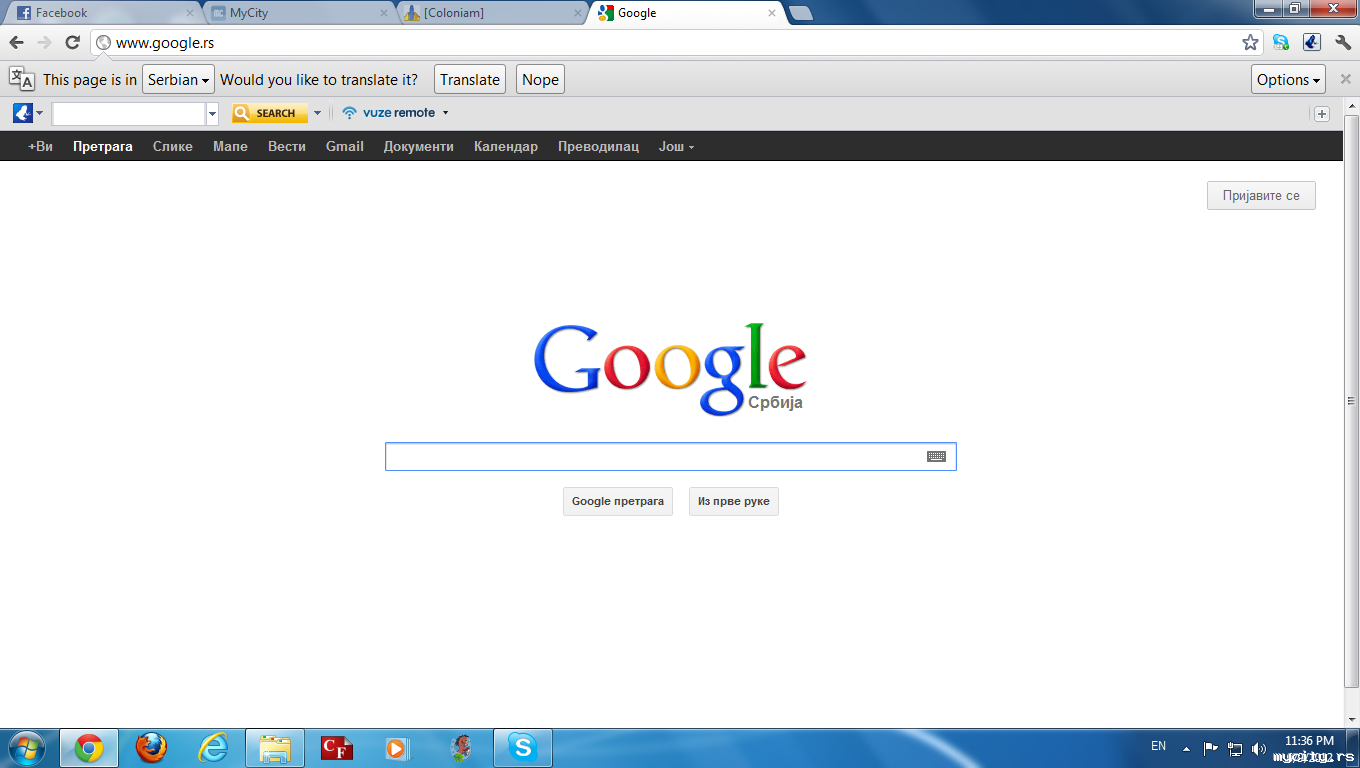1360x768 pixels.
Task: Close the MyCity tab
Action: tap(383, 13)
